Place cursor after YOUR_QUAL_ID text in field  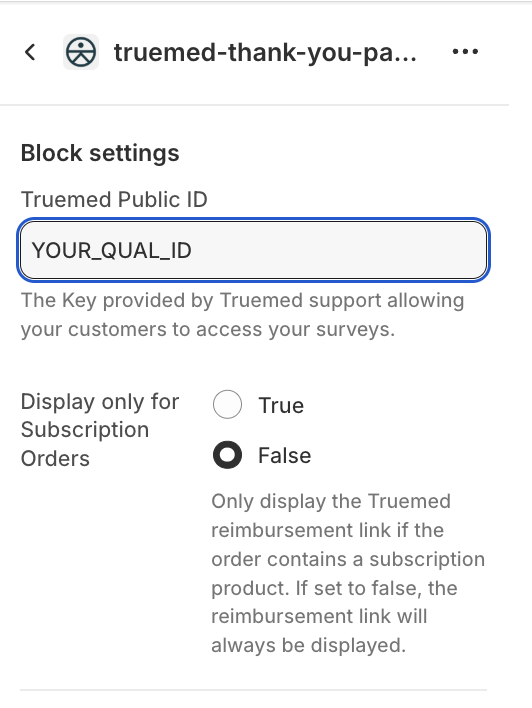point(193,250)
